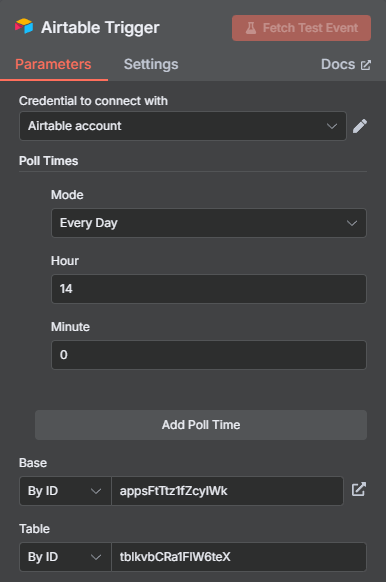Click the Base ID input field
386x582 pixels.
pyautogui.click(x=227, y=491)
